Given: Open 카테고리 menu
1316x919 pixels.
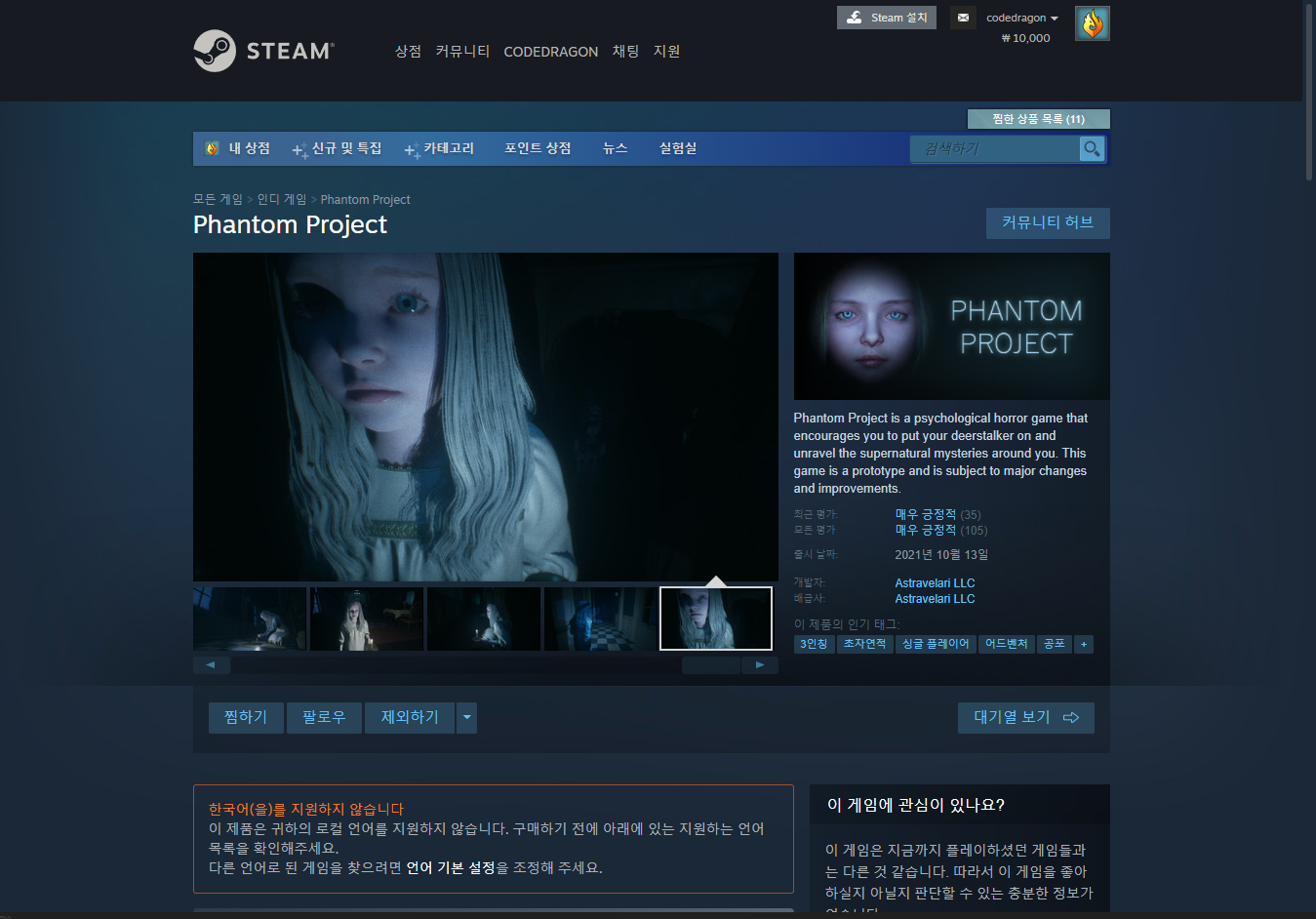Looking at the screenshot, I should (440, 148).
